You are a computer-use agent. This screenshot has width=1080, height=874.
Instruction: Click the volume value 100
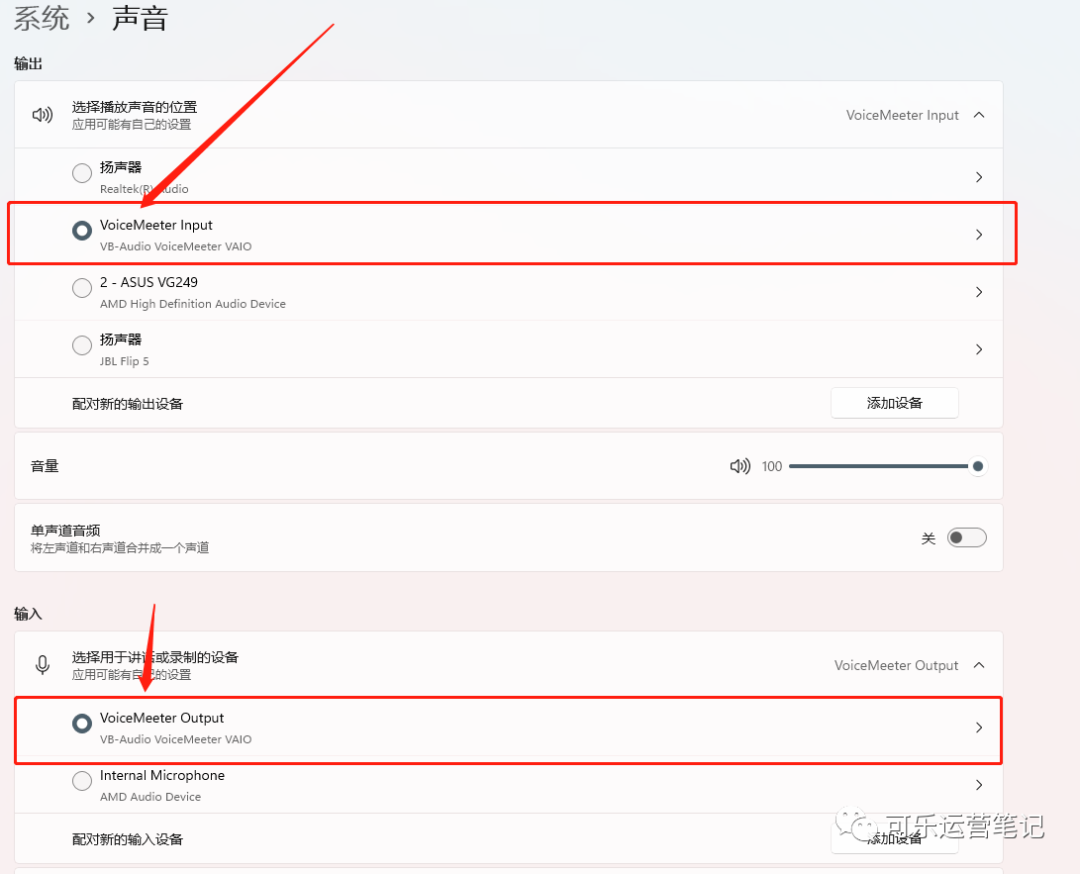(x=771, y=466)
